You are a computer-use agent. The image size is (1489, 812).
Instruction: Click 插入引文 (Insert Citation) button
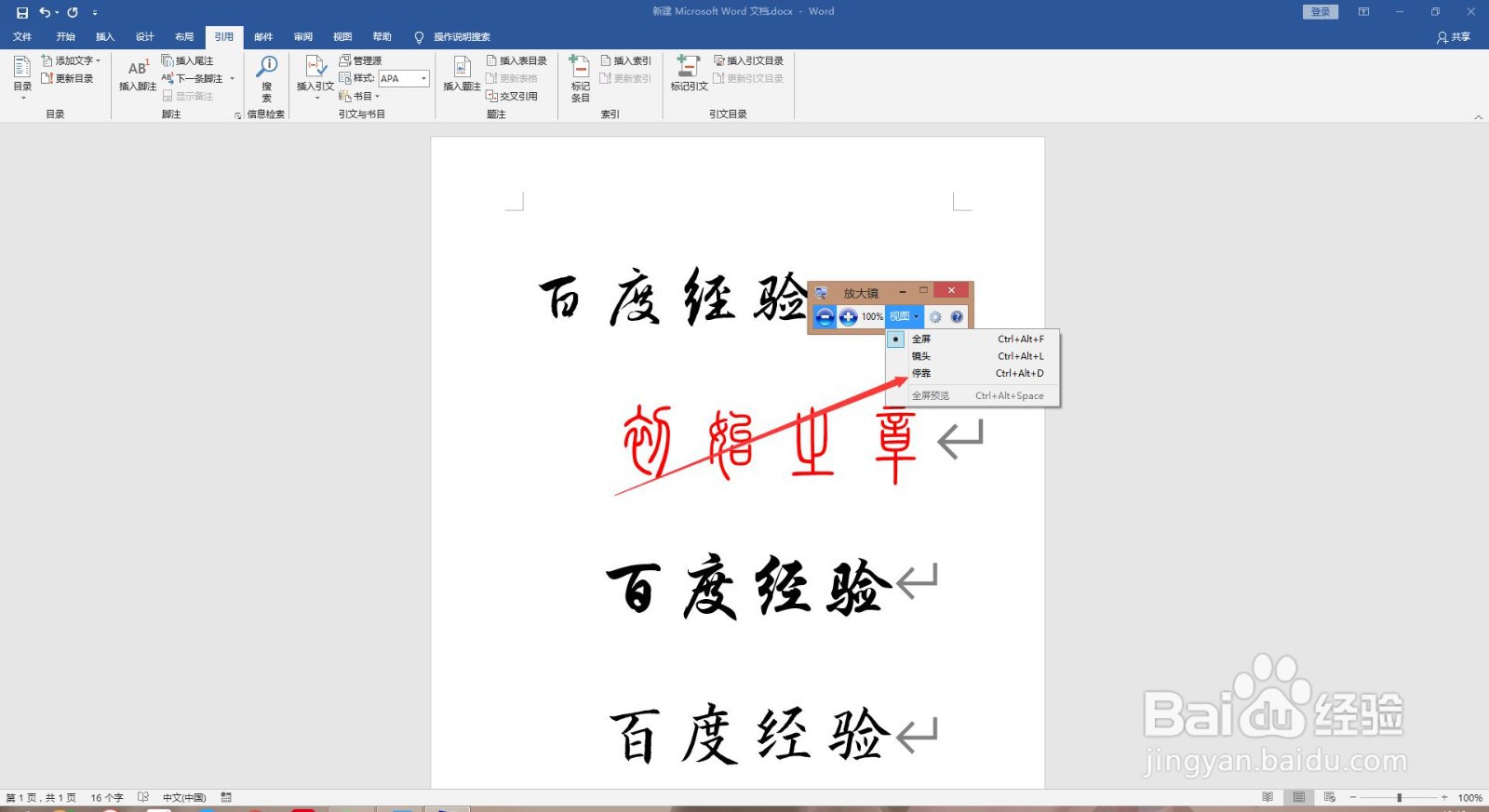coord(315,77)
